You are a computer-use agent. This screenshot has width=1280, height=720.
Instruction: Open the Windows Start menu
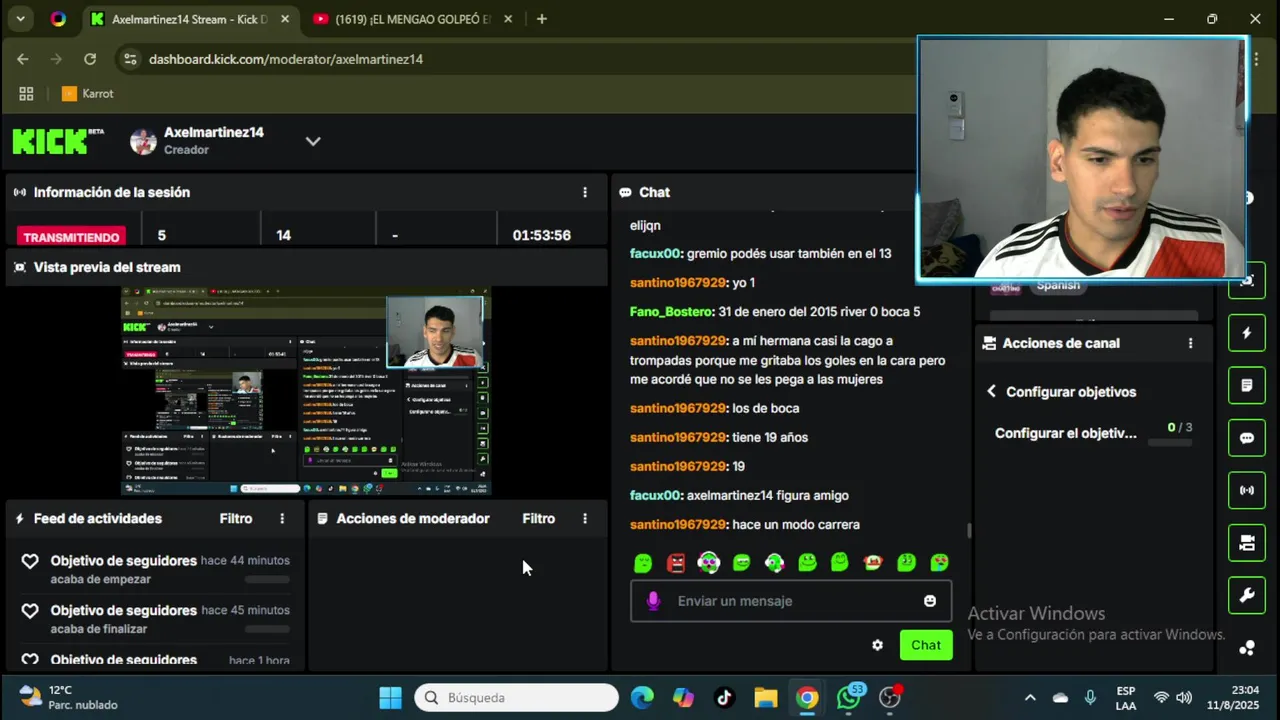(x=390, y=697)
